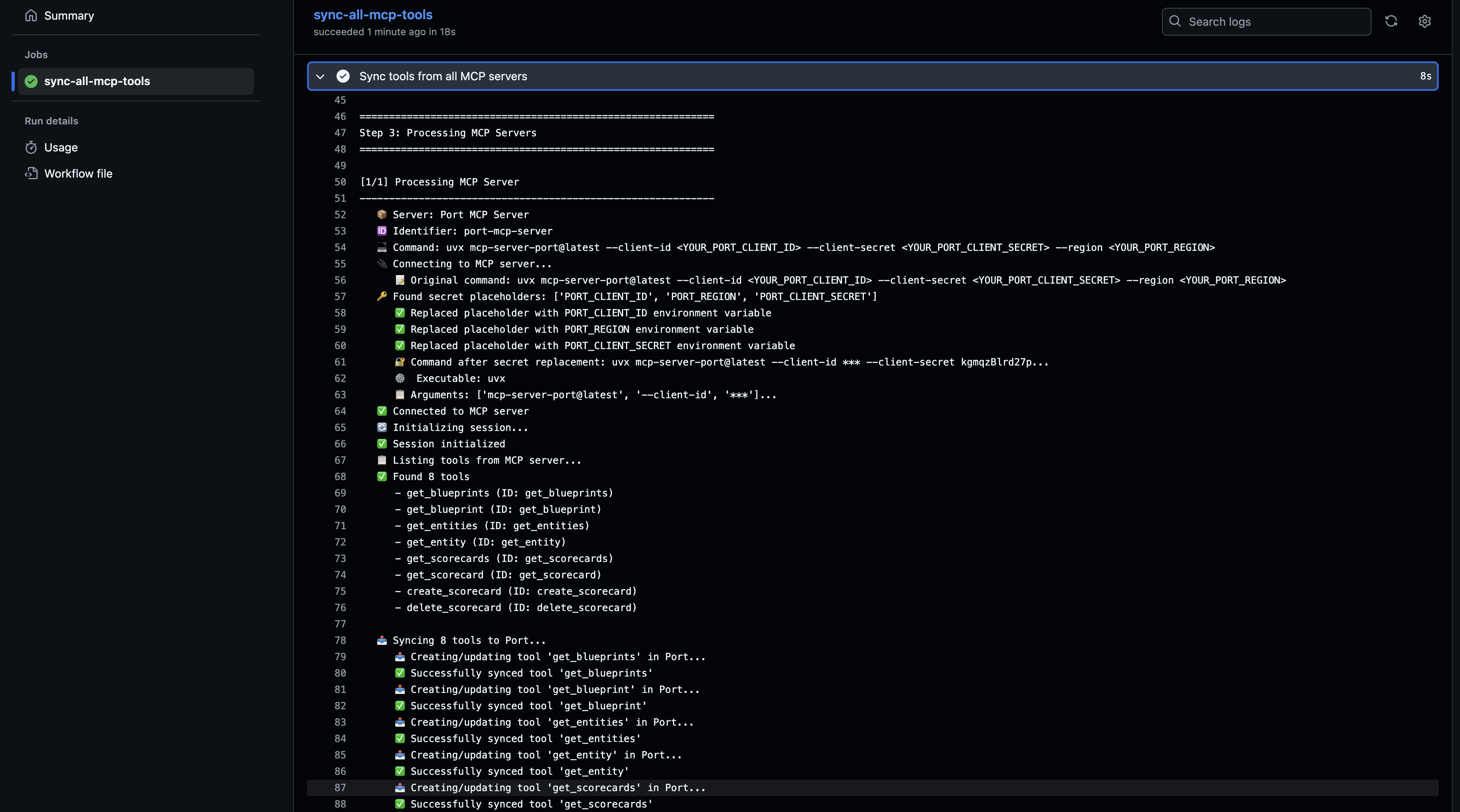Click line number 68 'Found 8 tools'

pyautogui.click(x=340, y=476)
